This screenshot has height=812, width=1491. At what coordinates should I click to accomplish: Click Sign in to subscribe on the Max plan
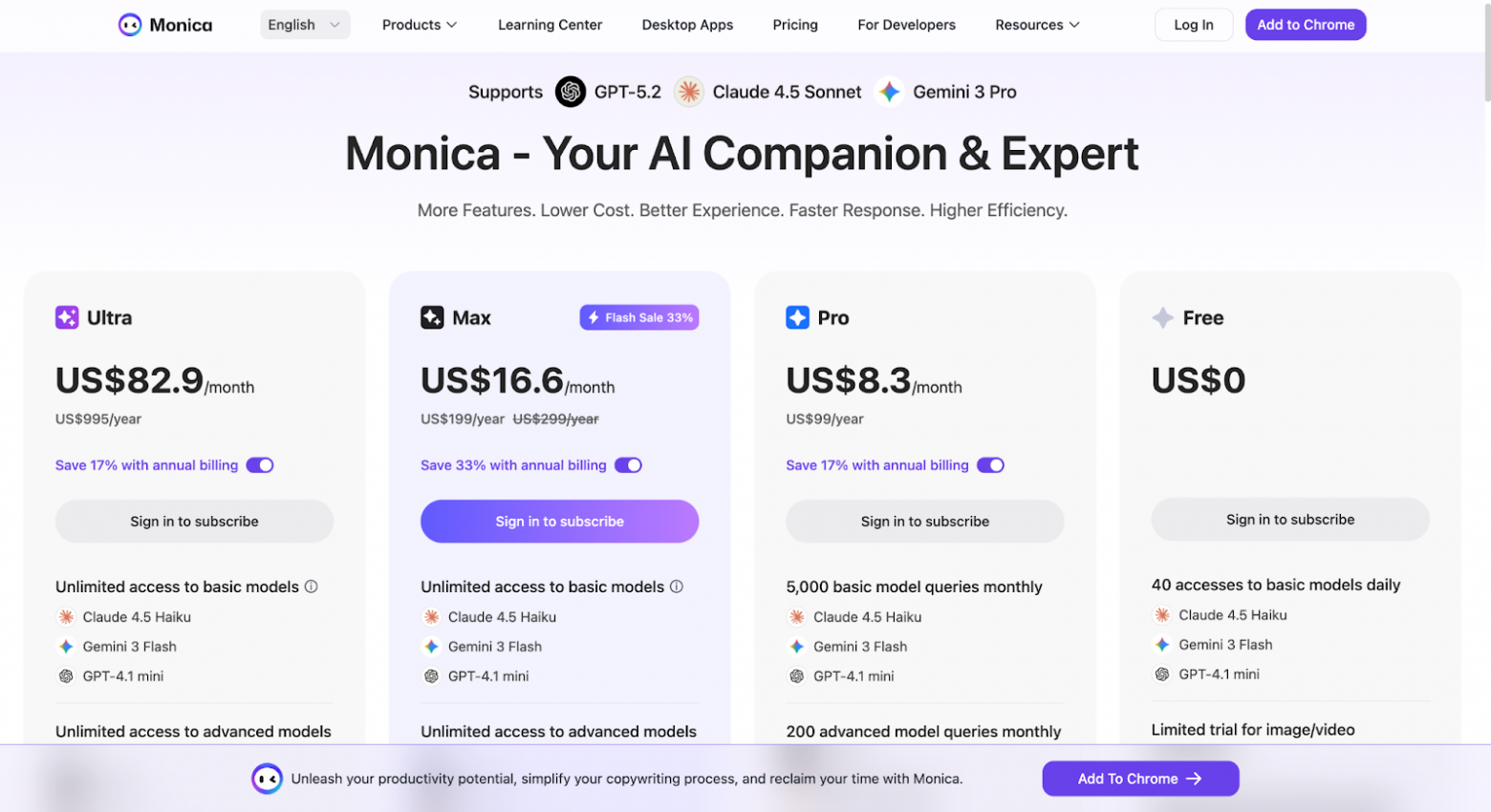click(x=559, y=522)
